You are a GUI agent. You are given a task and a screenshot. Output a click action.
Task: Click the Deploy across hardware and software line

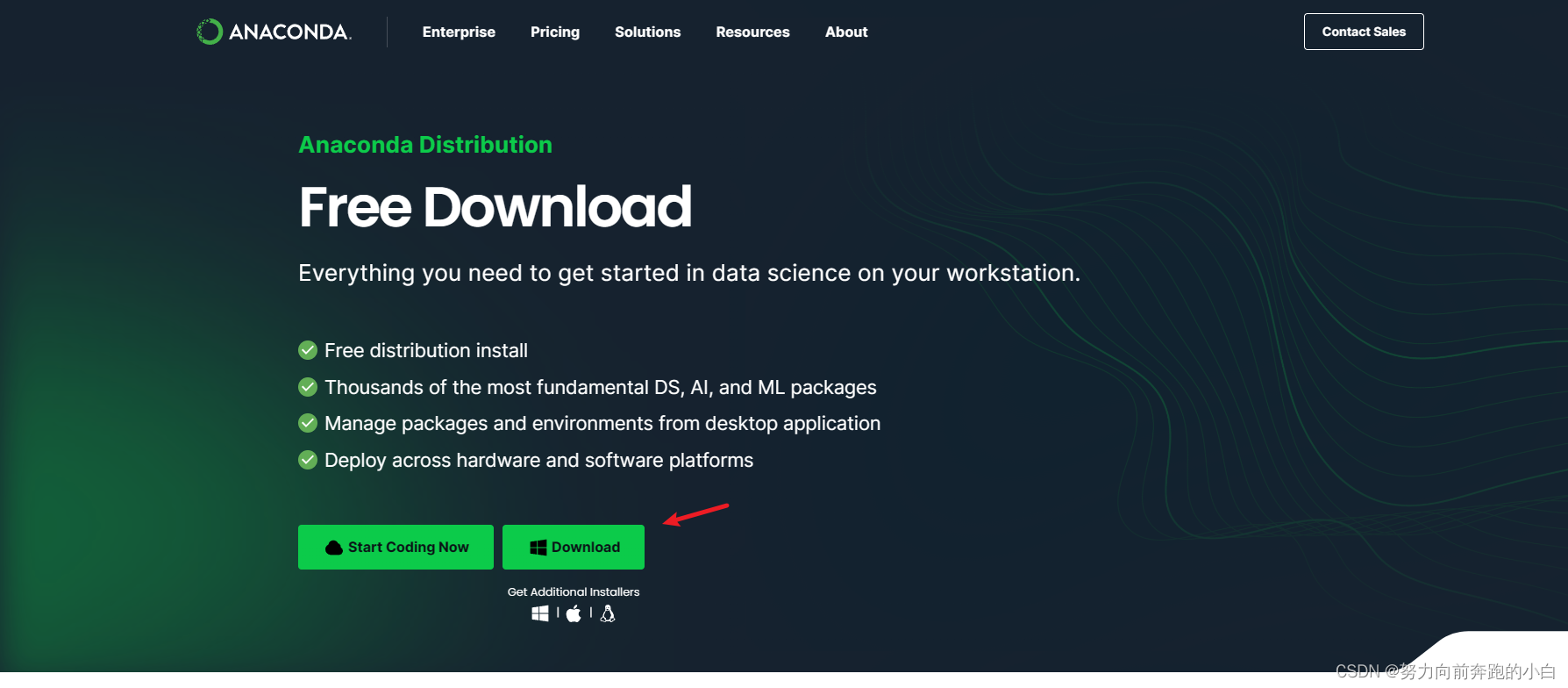(x=538, y=460)
